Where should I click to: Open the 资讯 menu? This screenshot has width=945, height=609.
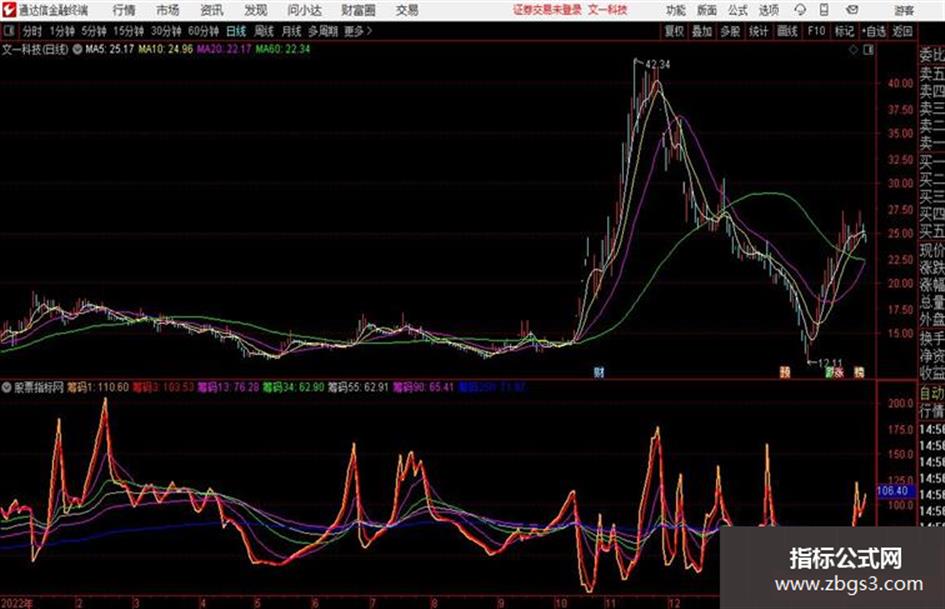pyautogui.click(x=212, y=10)
